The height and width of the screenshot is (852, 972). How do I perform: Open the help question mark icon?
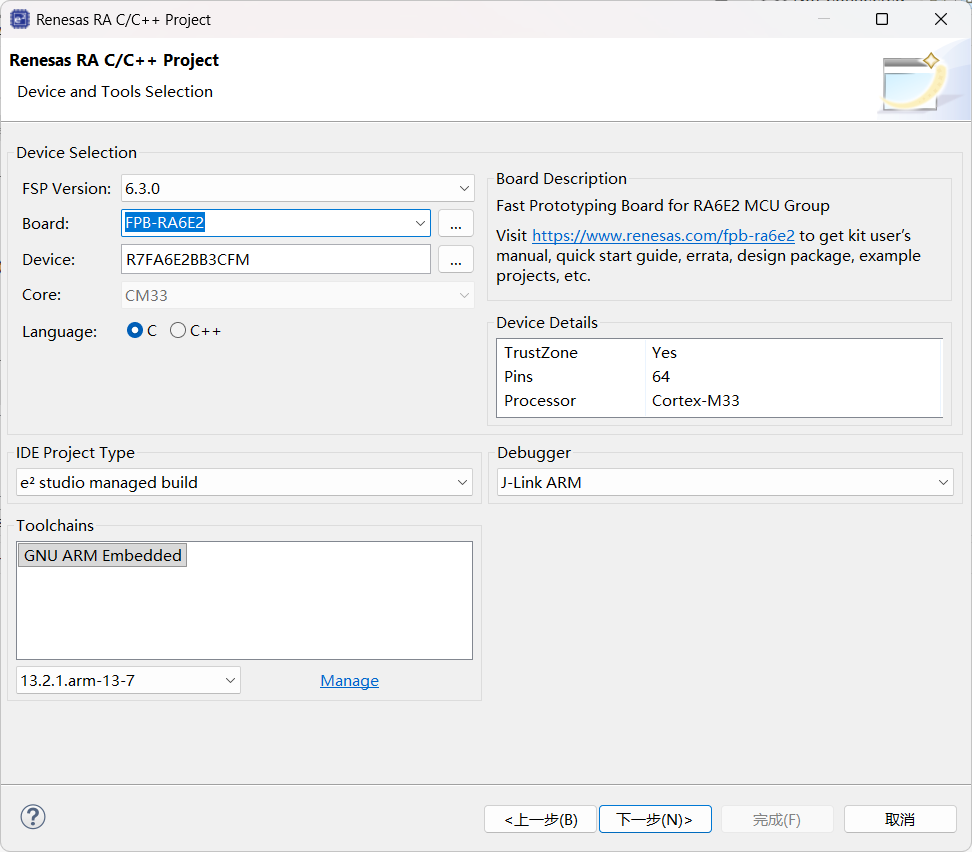33,817
